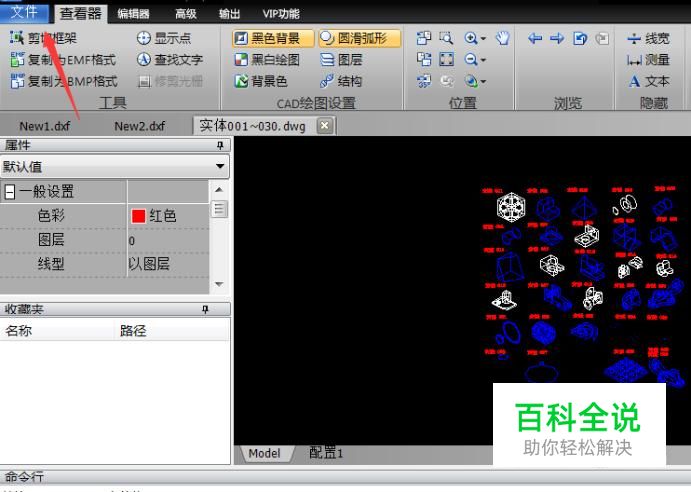Click the next view right arrow
This screenshot has height=492, width=691.
click(557, 38)
